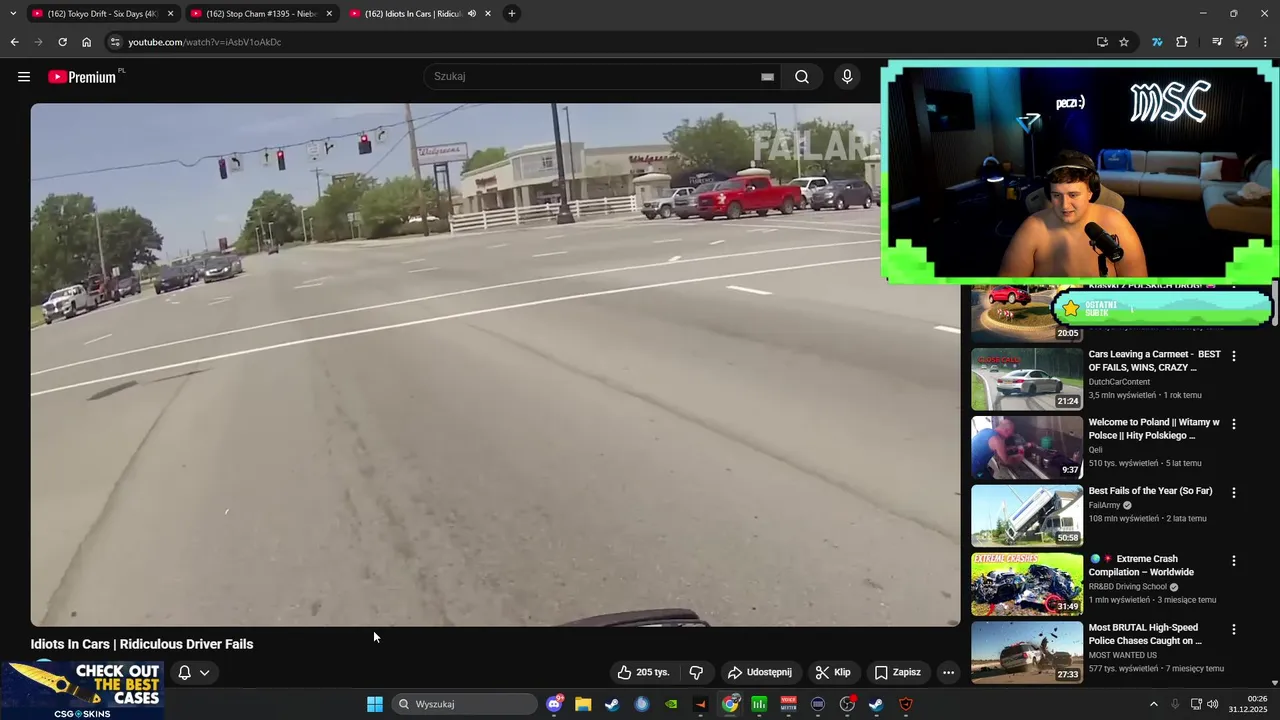Open the browser home page
The width and height of the screenshot is (1280, 720).
point(87,42)
